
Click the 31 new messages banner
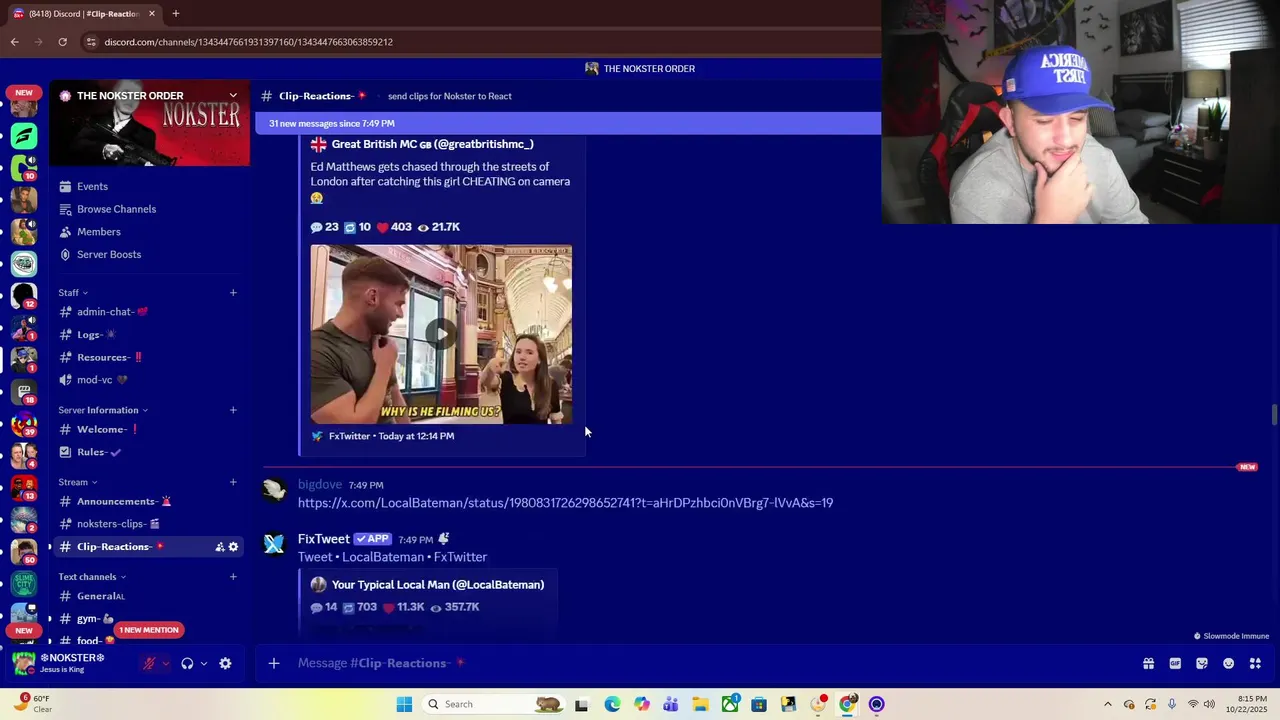click(568, 123)
